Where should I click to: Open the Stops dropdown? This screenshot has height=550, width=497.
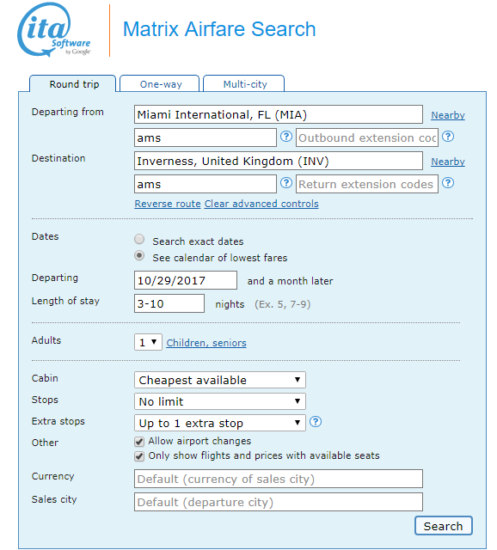pyautogui.click(x=220, y=401)
